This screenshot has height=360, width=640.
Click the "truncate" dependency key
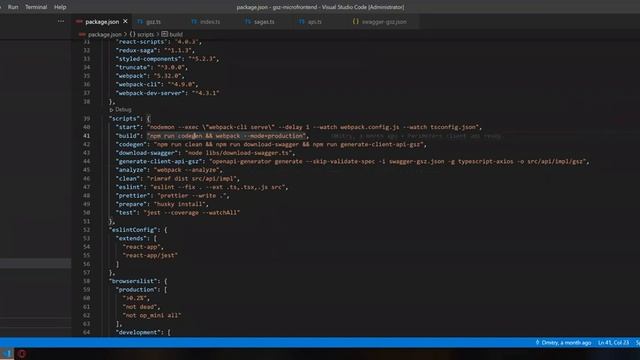click(x=133, y=67)
